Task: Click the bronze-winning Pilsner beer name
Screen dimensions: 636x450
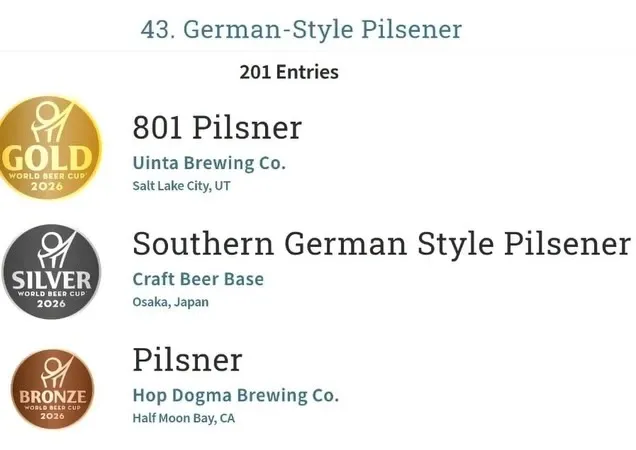Action: click(x=187, y=360)
